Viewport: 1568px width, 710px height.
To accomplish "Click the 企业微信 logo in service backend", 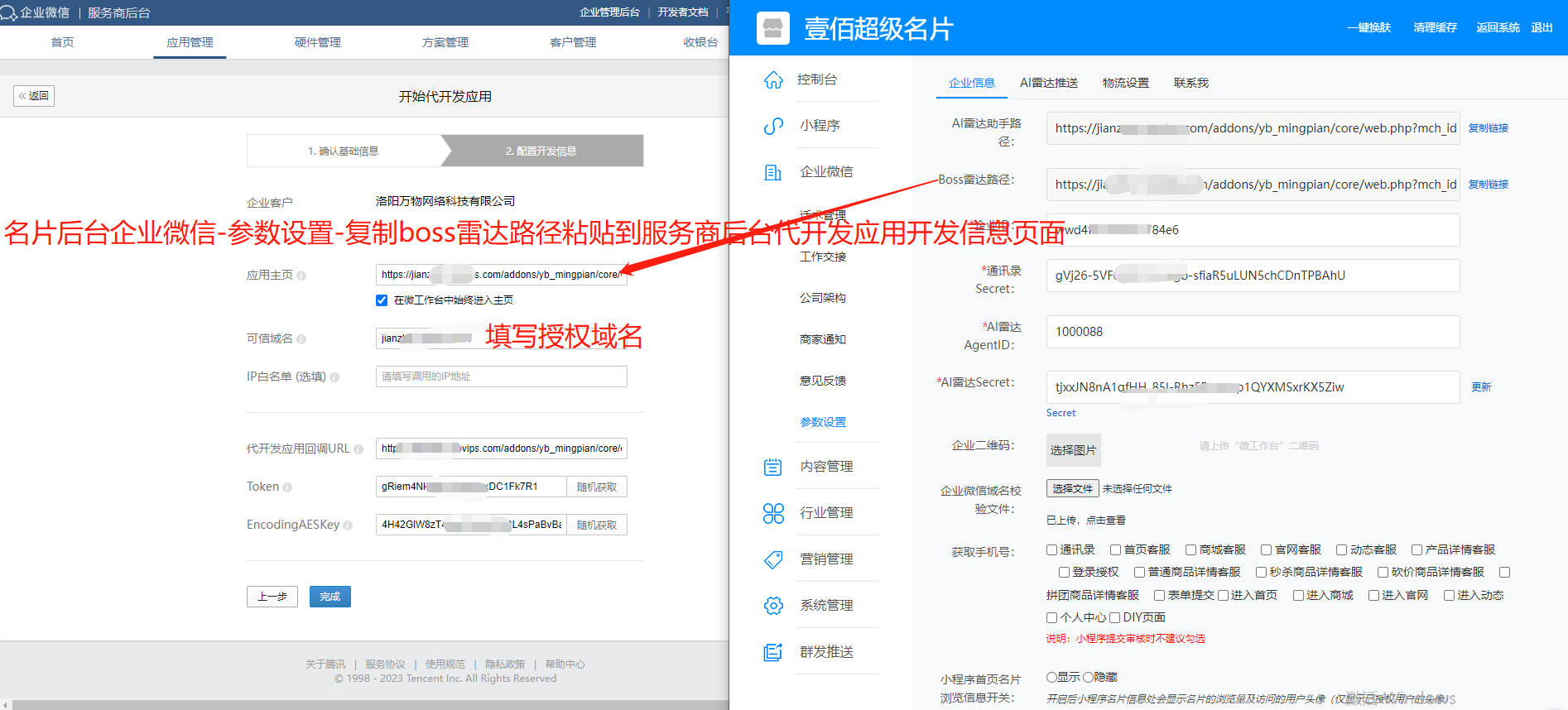I will point(9,12).
